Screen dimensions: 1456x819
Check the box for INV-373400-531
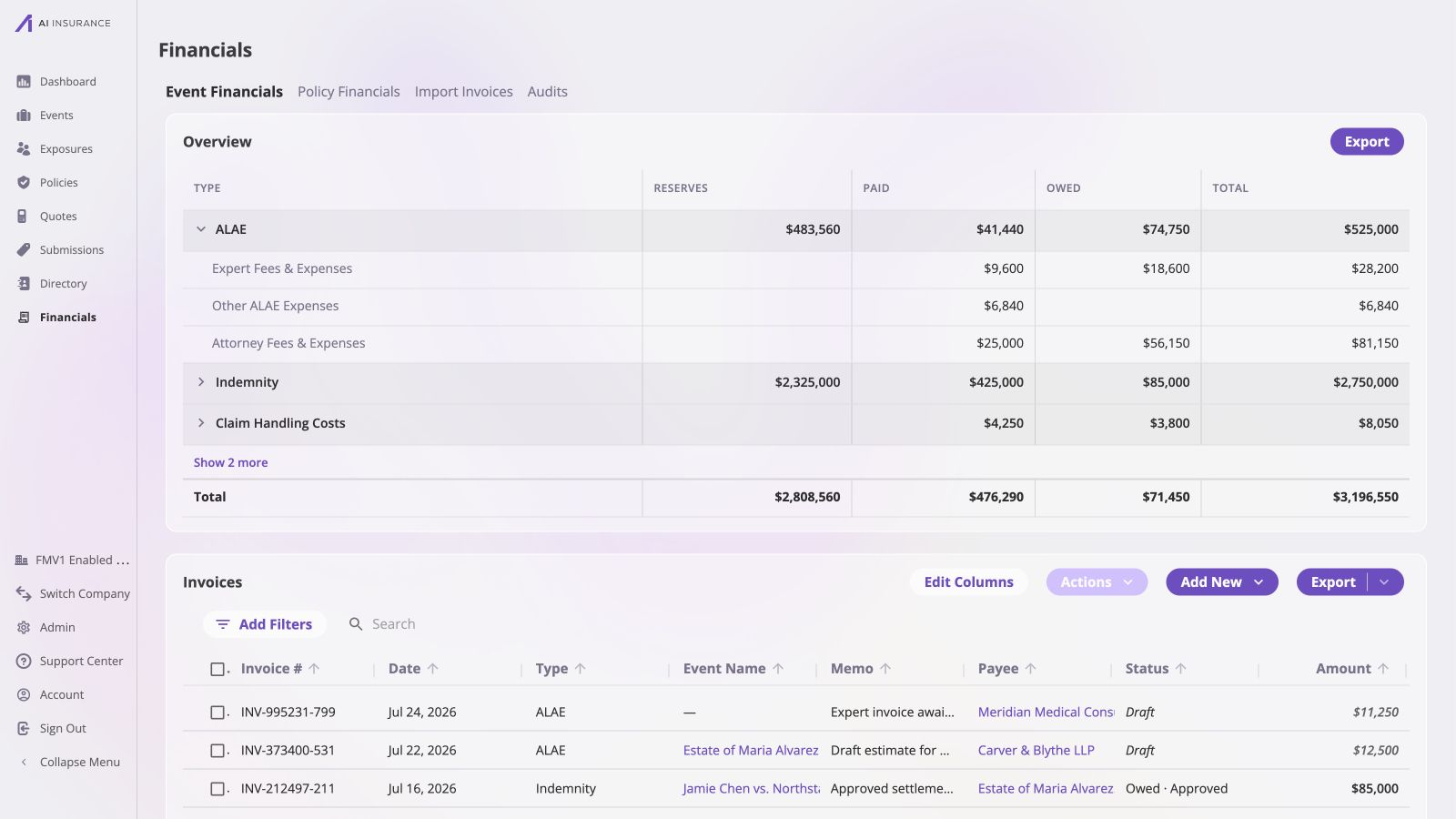[217, 751]
